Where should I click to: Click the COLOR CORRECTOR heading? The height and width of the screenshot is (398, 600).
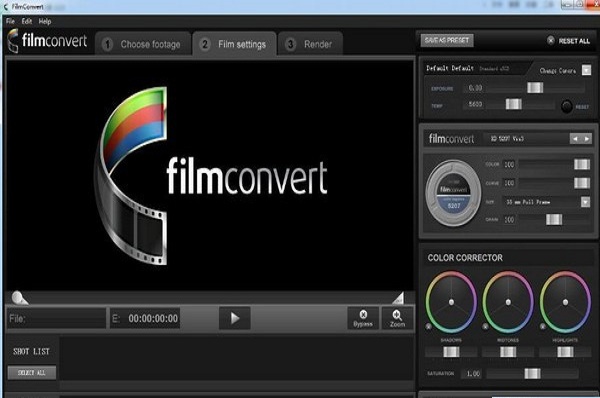[x=465, y=258]
